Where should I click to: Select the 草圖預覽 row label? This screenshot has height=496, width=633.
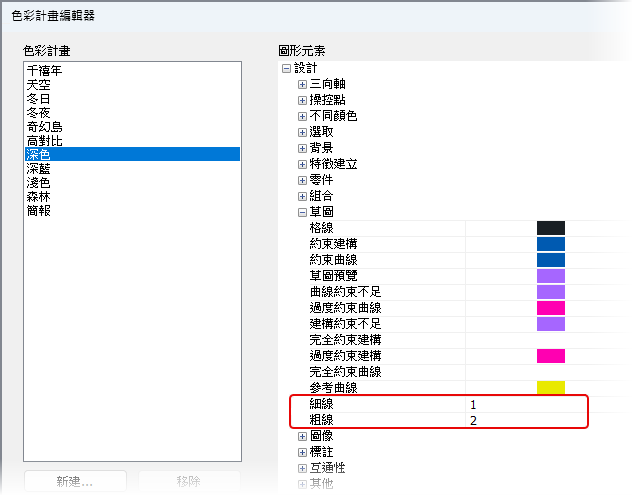(333, 276)
